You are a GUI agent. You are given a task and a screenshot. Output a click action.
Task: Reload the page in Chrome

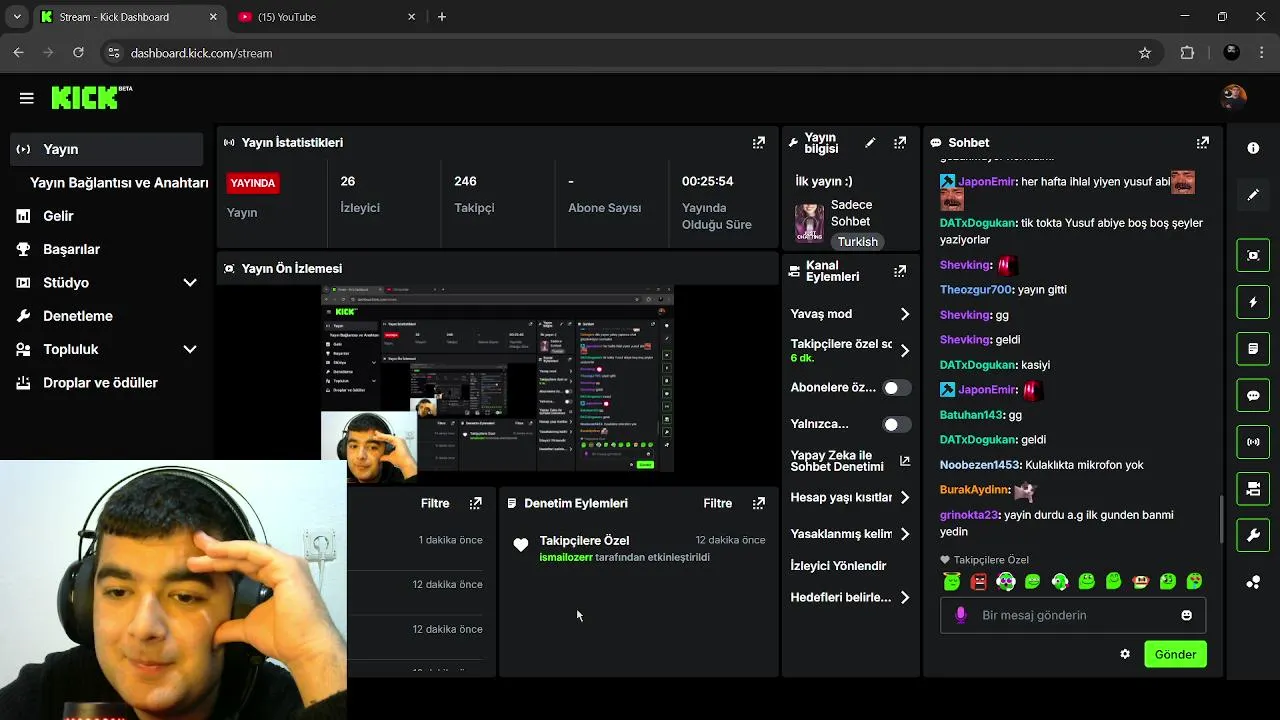[x=79, y=53]
